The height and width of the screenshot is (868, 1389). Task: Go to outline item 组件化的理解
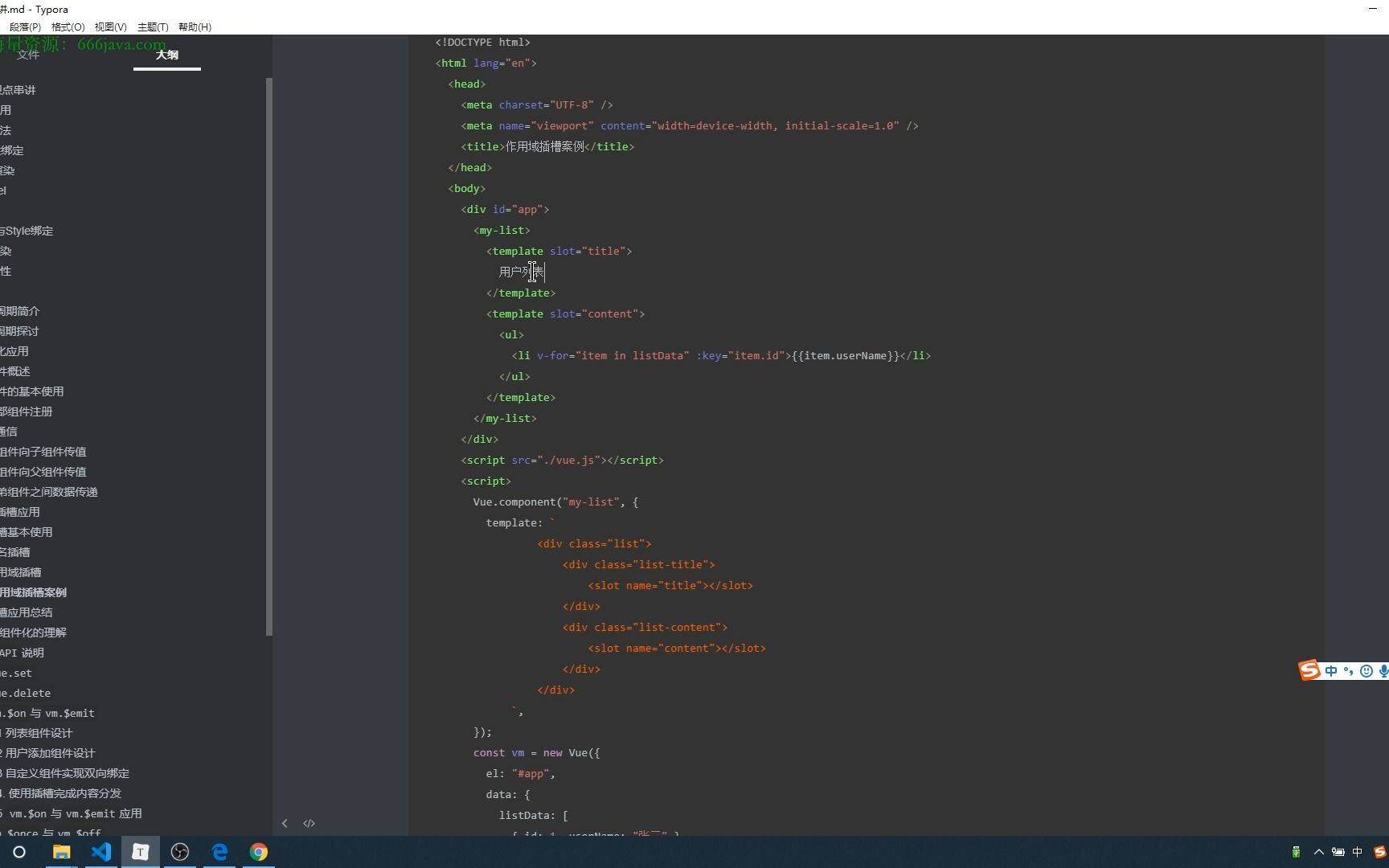33,633
